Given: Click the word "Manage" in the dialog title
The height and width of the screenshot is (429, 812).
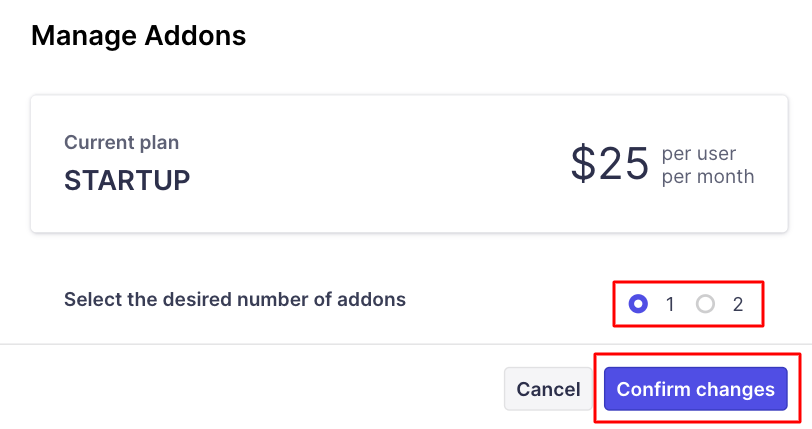Looking at the screenshot, I should 84,37.
